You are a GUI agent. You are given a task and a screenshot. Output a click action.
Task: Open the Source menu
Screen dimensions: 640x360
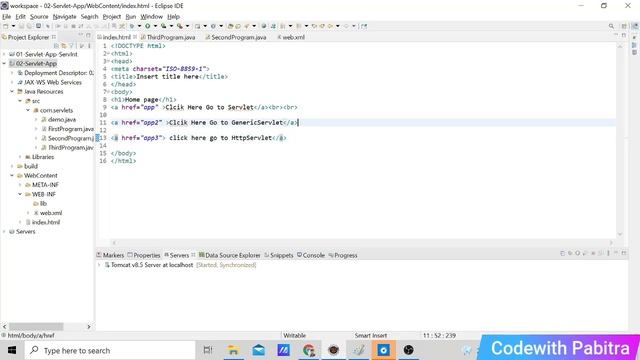(x=39, y=17)
